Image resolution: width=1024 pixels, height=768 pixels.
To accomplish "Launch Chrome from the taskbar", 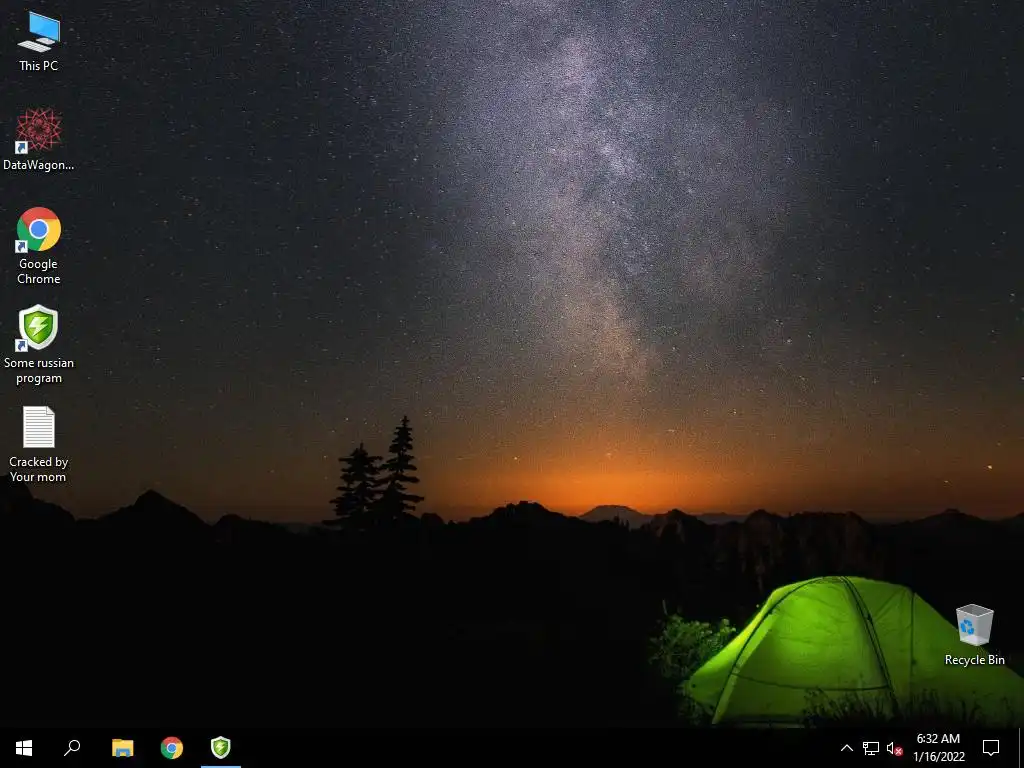I will pyautogui.click(x=172, y=748).
